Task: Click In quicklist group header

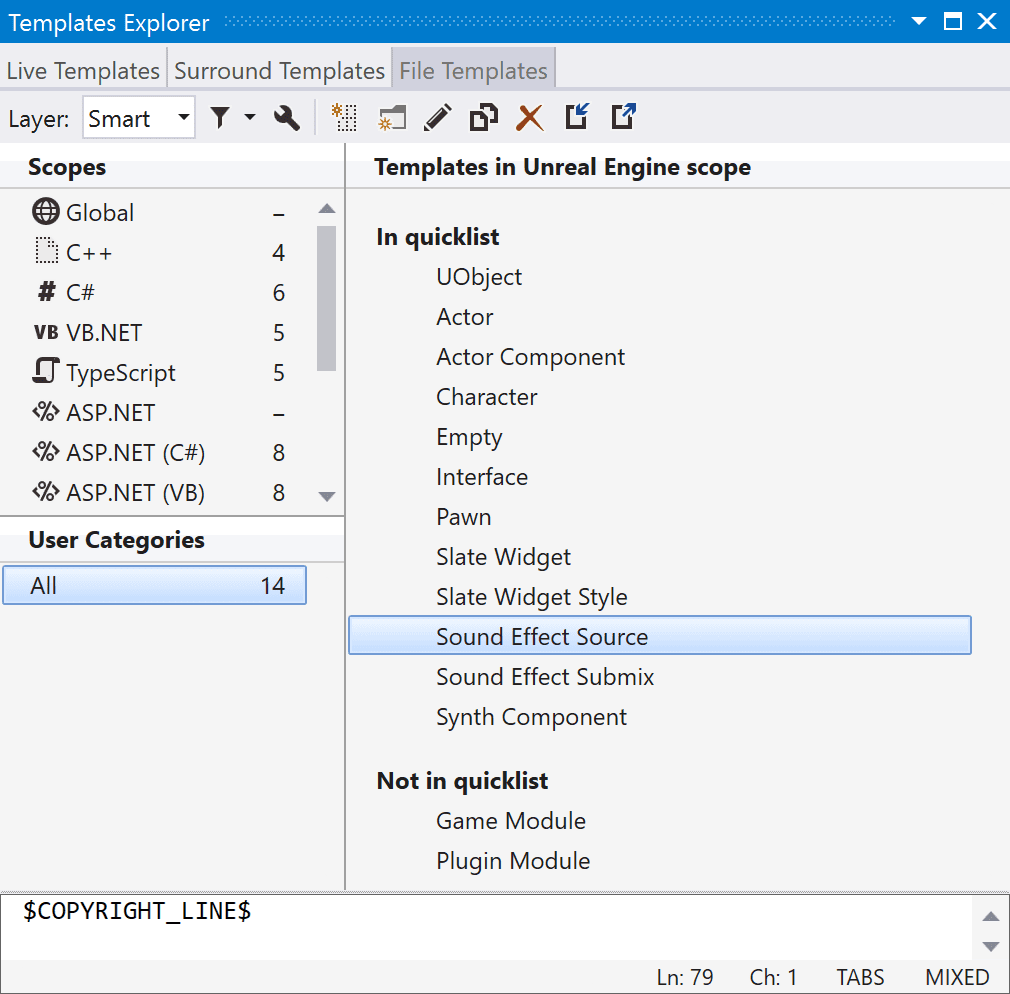Action: (x=437, y=237)
